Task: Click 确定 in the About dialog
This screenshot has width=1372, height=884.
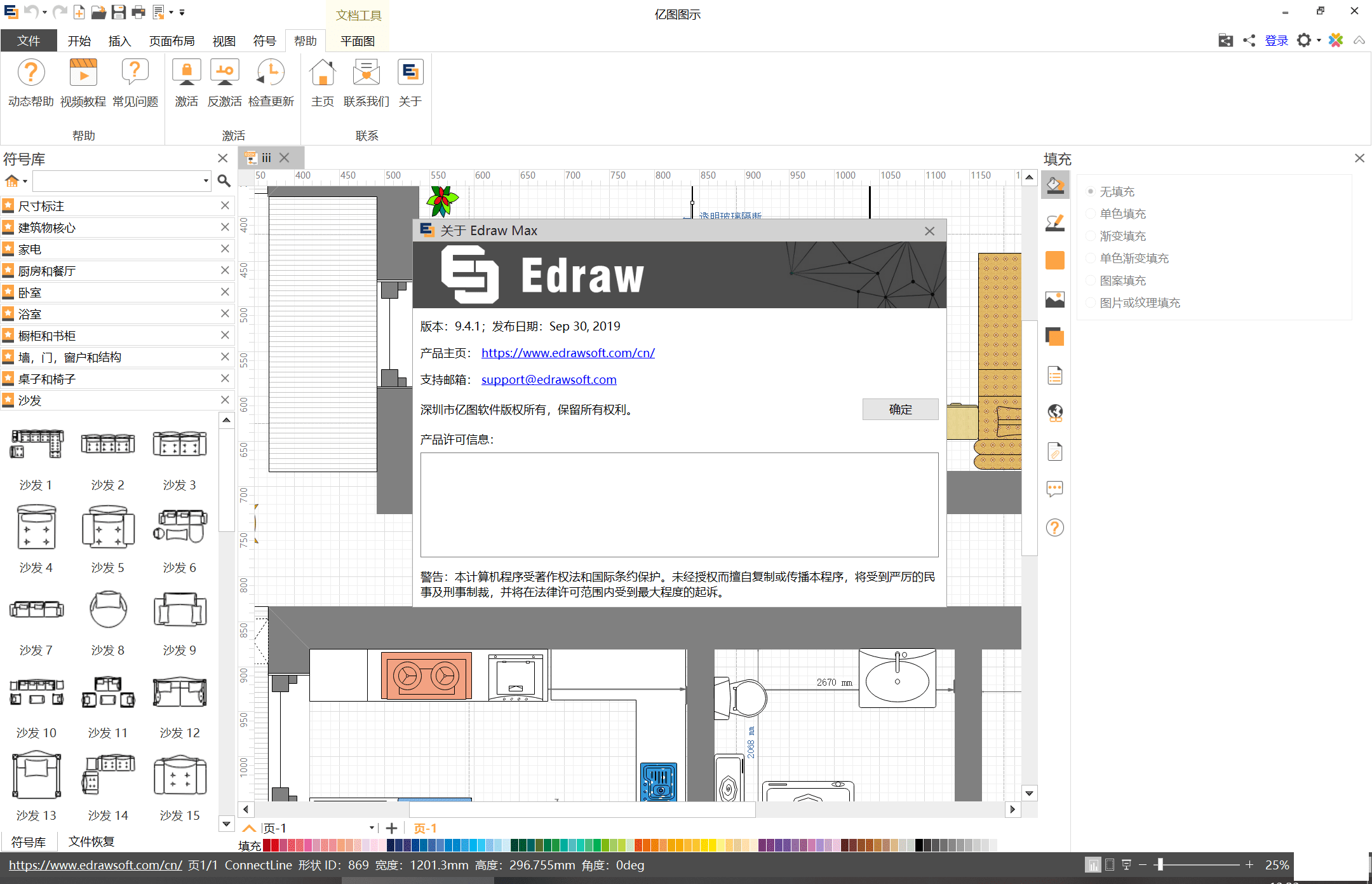Action: (900, 409)
